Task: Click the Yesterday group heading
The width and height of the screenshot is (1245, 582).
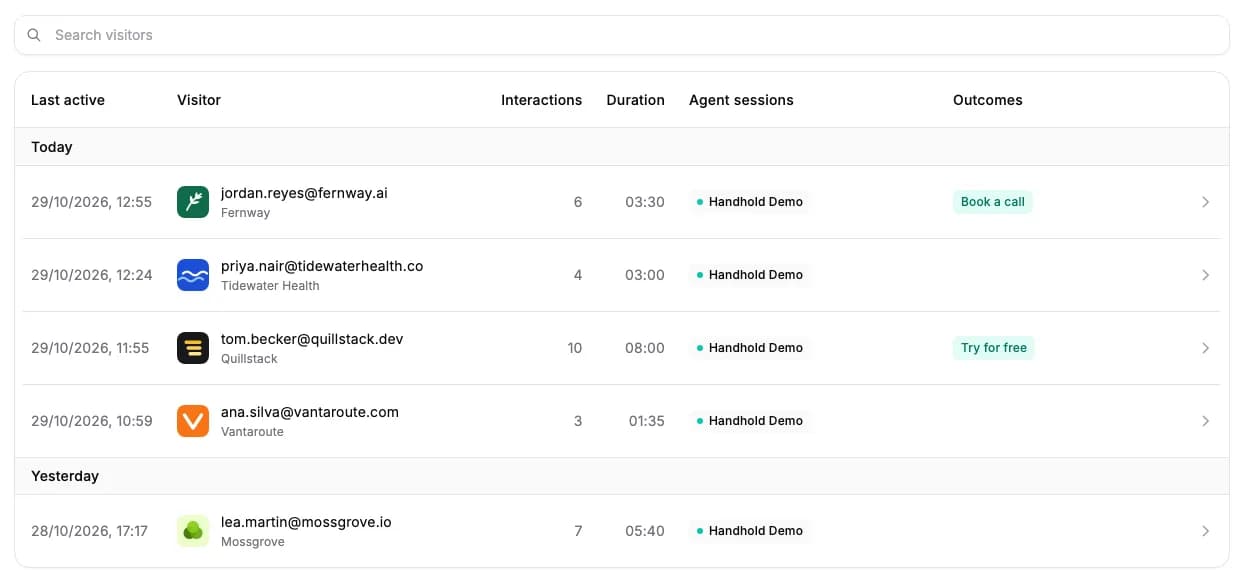Action: (x=65, y=476)
